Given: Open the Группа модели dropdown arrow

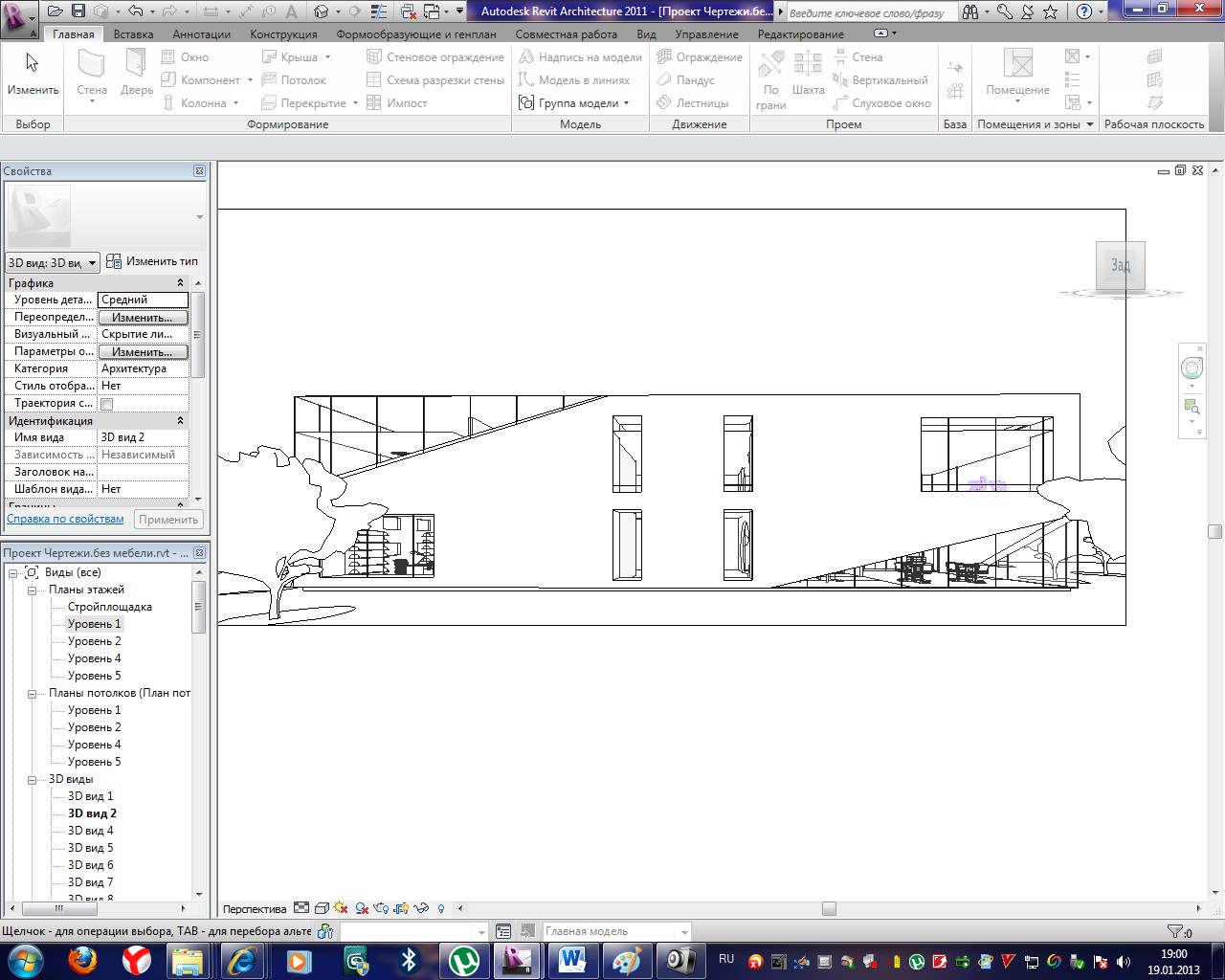Looking at the screenshot, I should [627, 103].
